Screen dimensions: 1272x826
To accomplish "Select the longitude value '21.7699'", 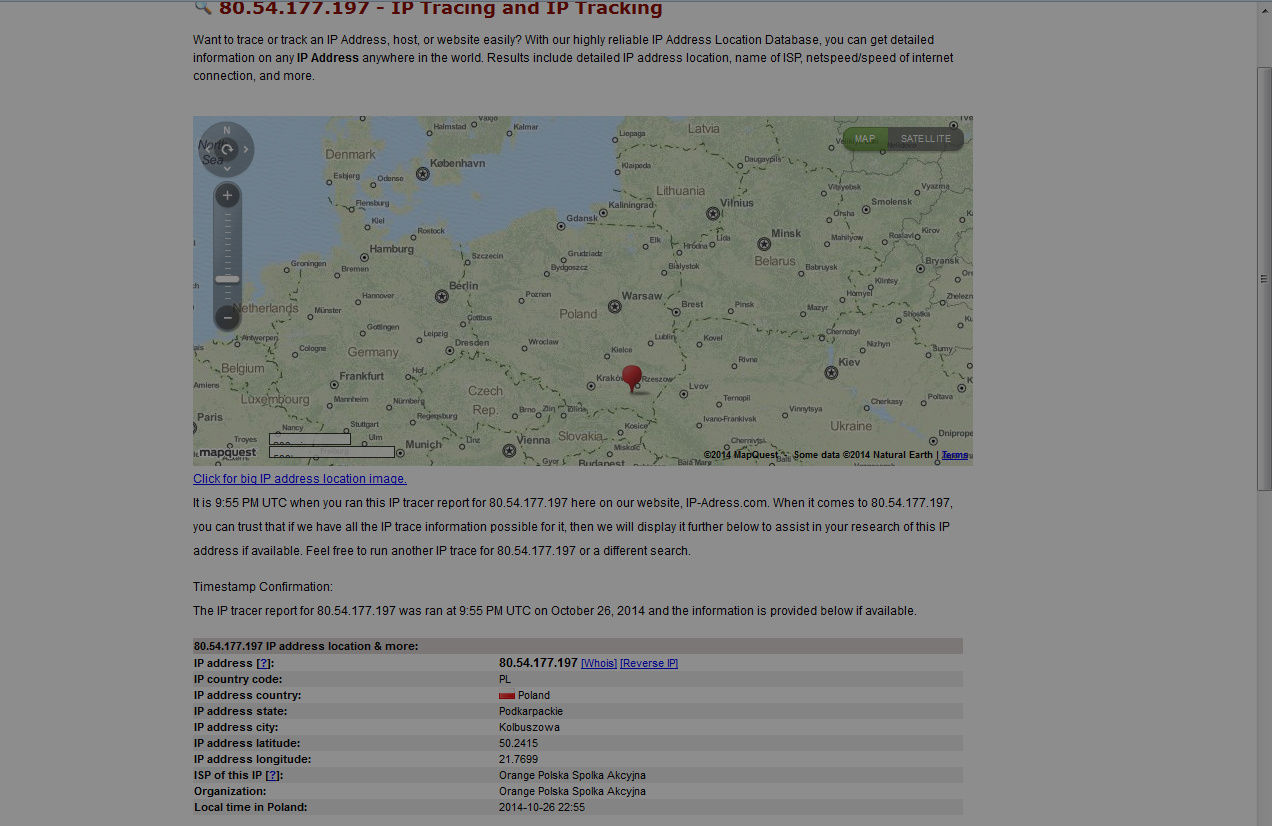I will coord(518,759).
